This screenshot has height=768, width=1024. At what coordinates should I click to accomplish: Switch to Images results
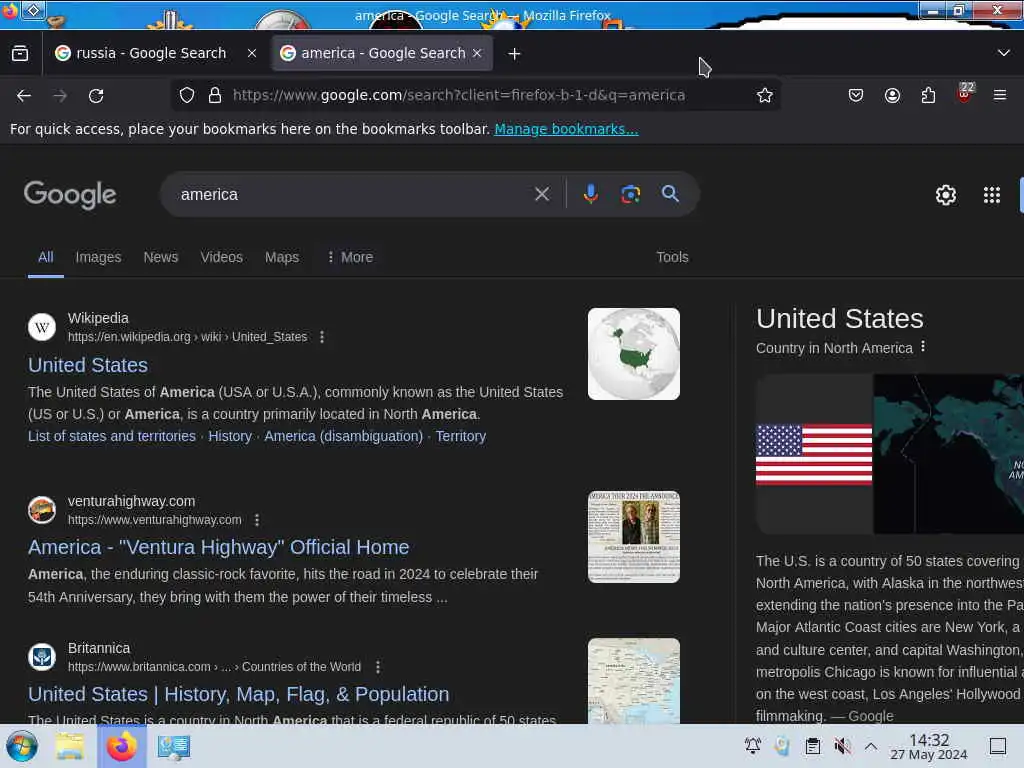pos(98,257)
